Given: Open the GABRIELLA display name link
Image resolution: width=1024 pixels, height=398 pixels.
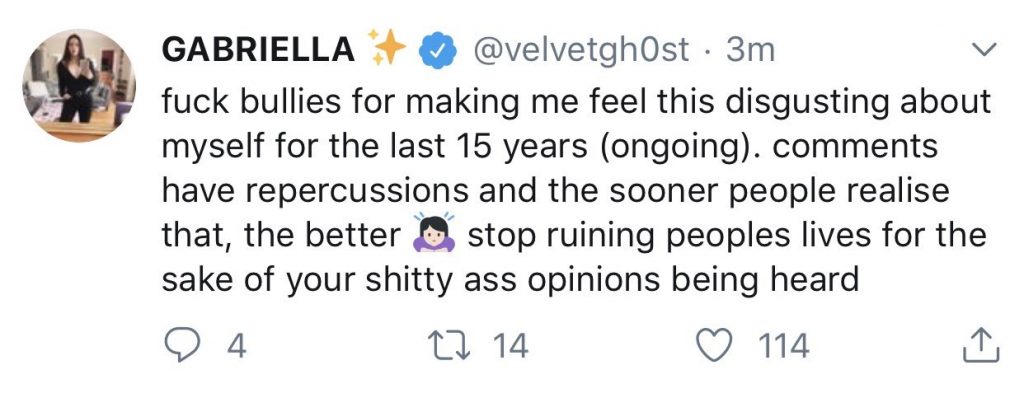Looking at the screenshot, I should click(x=258, y=50).
